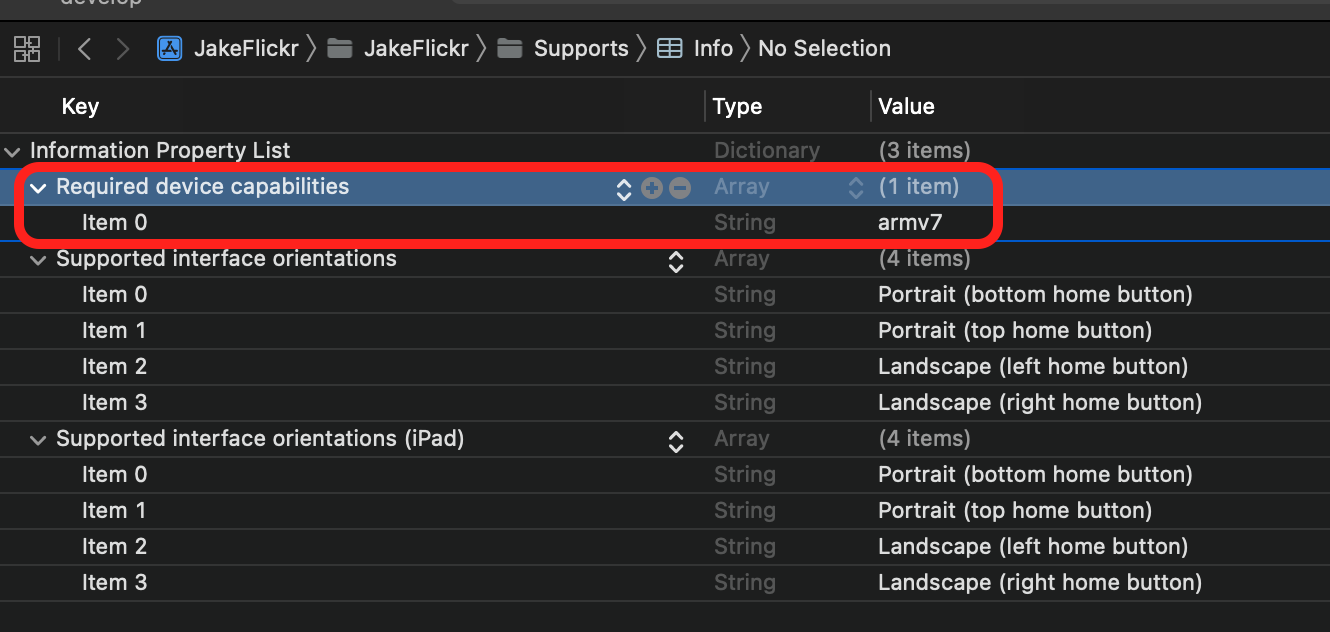1330x632 pixels.
Task: Go back with the left arrow
Action: (84, 48)
